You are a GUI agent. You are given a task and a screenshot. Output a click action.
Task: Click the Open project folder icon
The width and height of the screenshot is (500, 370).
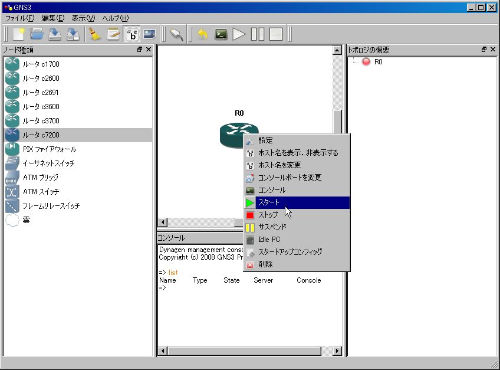pyautogui.click(x=37, y=34)
